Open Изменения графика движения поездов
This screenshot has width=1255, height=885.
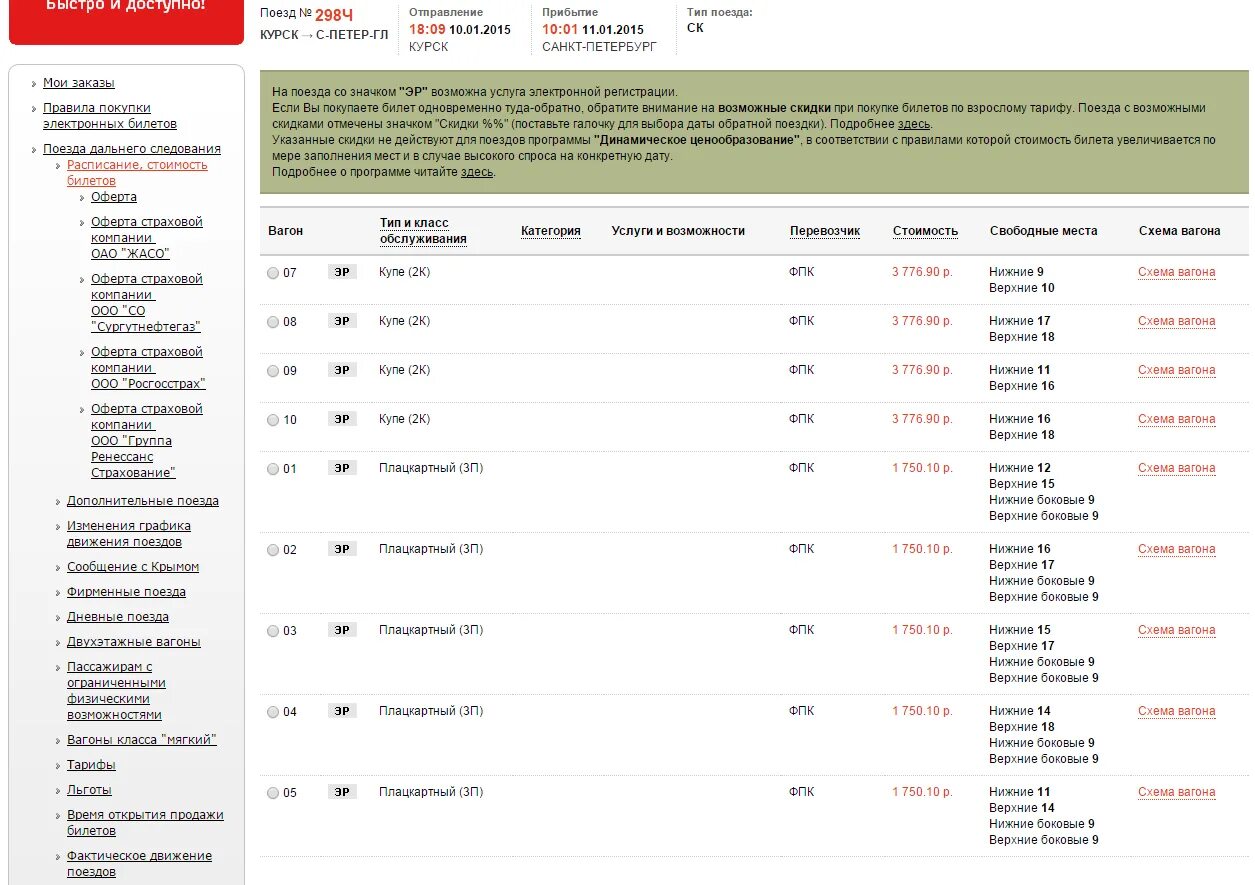[x=129, y=534]
